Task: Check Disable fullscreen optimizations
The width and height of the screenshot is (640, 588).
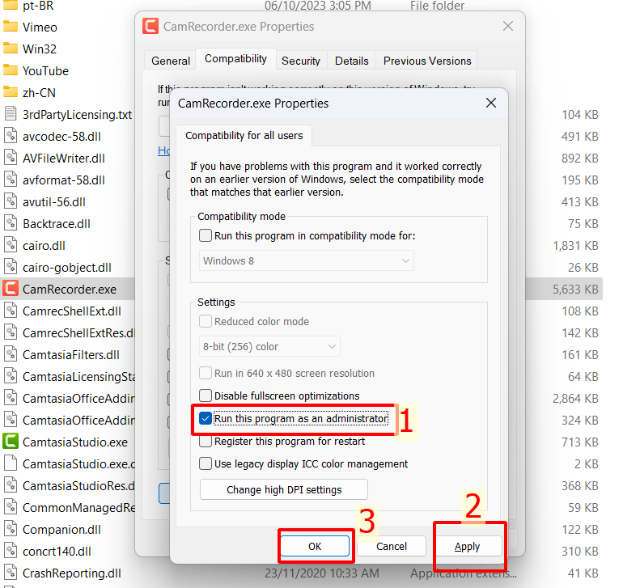Action: point(205,395)
